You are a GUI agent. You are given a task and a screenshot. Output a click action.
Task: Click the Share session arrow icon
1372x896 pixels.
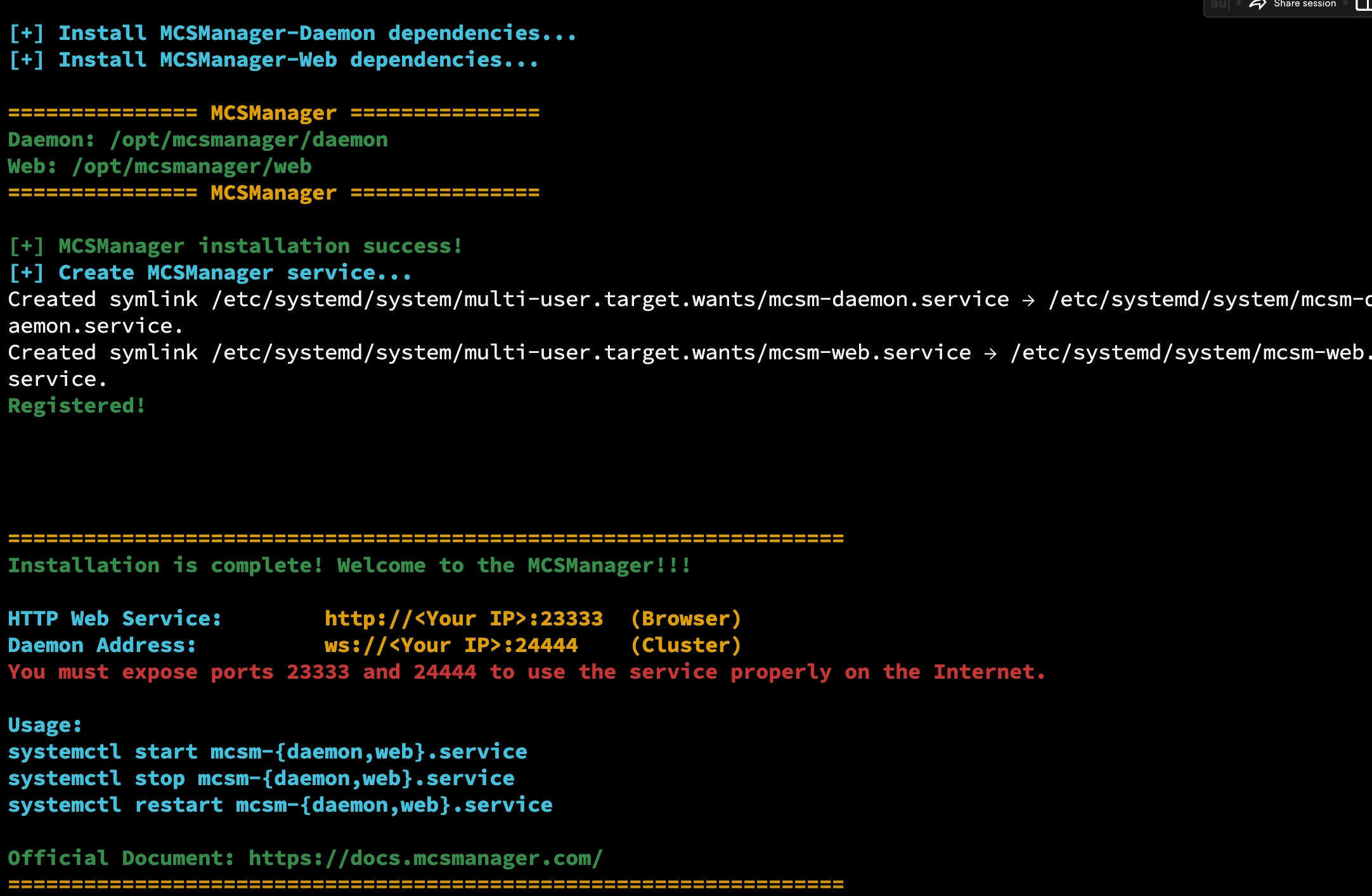1257,4
